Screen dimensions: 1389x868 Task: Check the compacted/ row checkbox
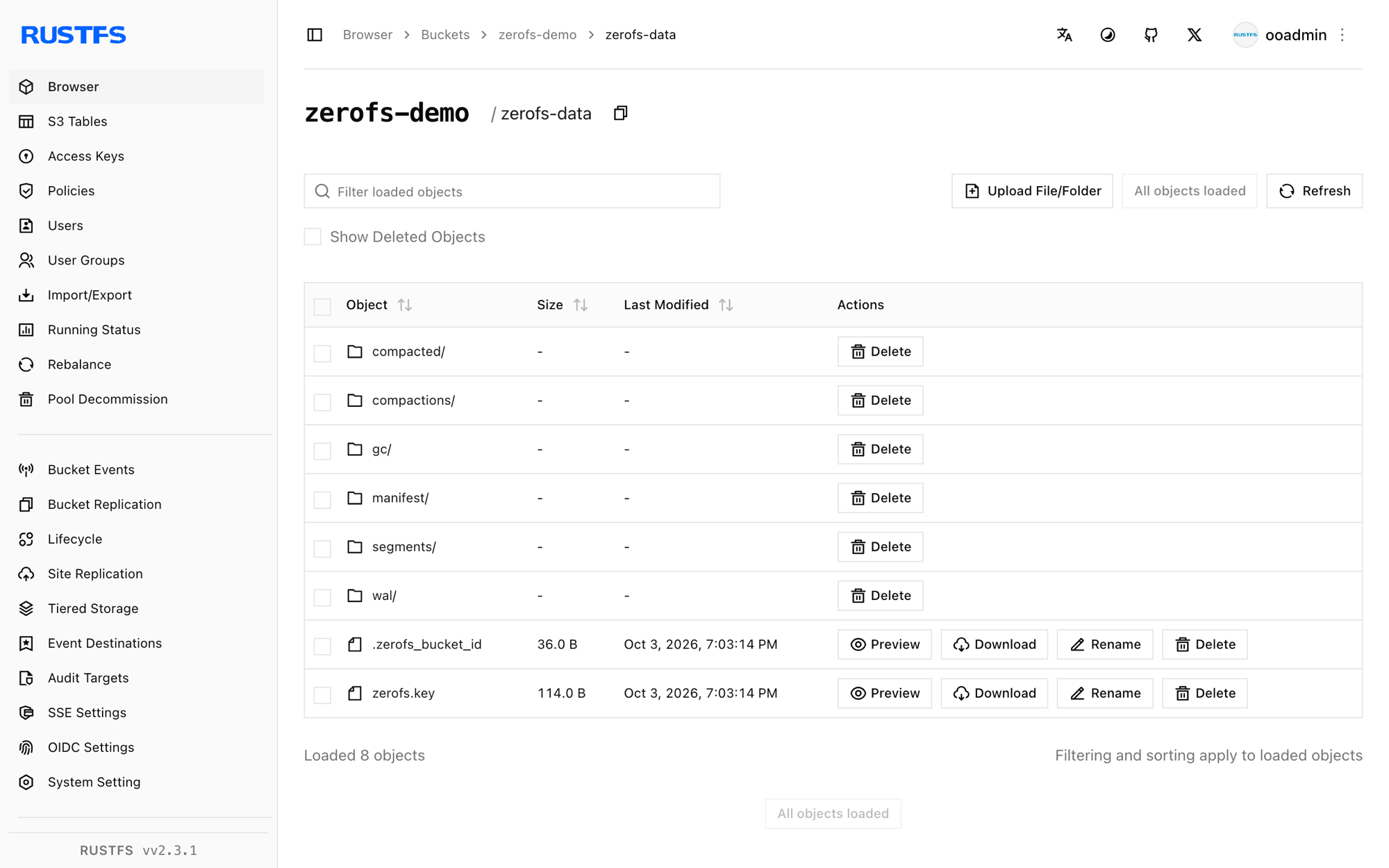click(322, 353)
